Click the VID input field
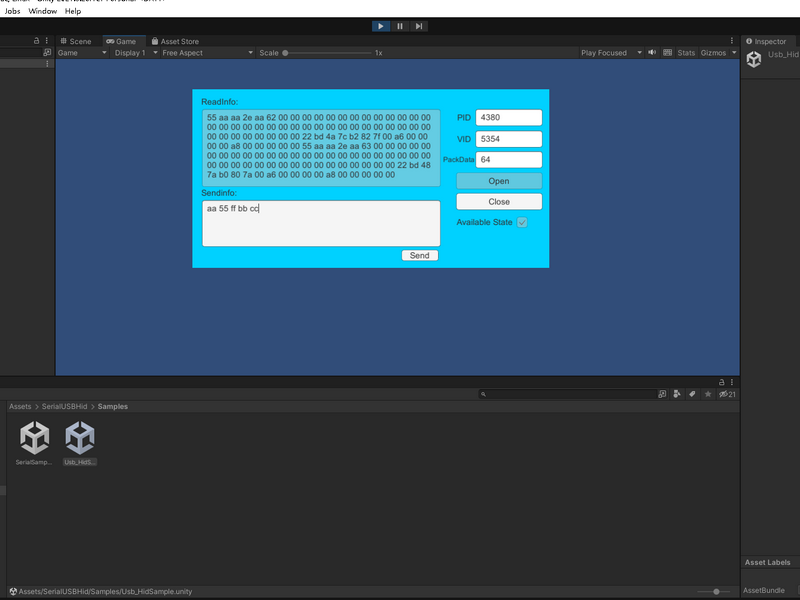This screenshot has width=800, height=600. click(x=509, y=139)
